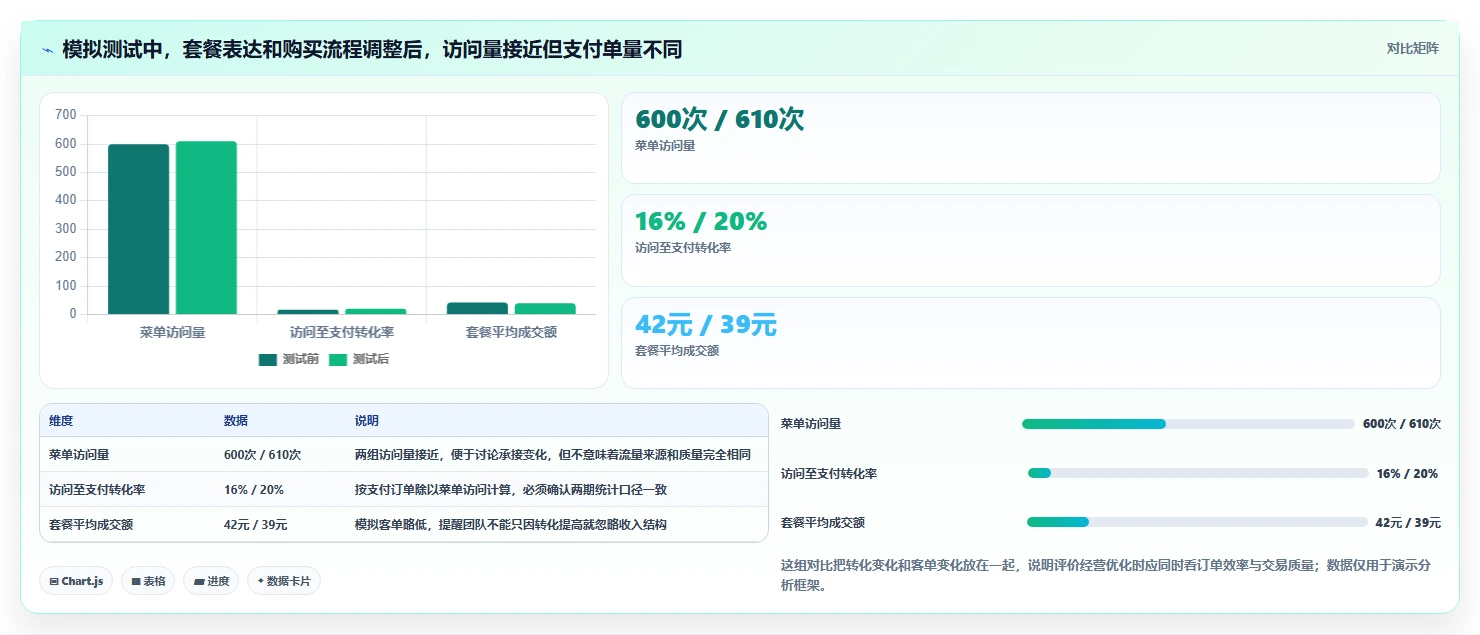The height and width of the screenshot is (635, 1480).
Task: Select the 数据卡片 tag chip
Action: (284, 581)
